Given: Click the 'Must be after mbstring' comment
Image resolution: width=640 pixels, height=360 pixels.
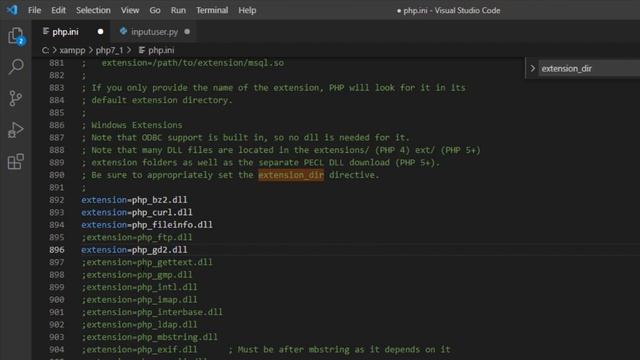Looking at the screenshot, I should (339, 349).
